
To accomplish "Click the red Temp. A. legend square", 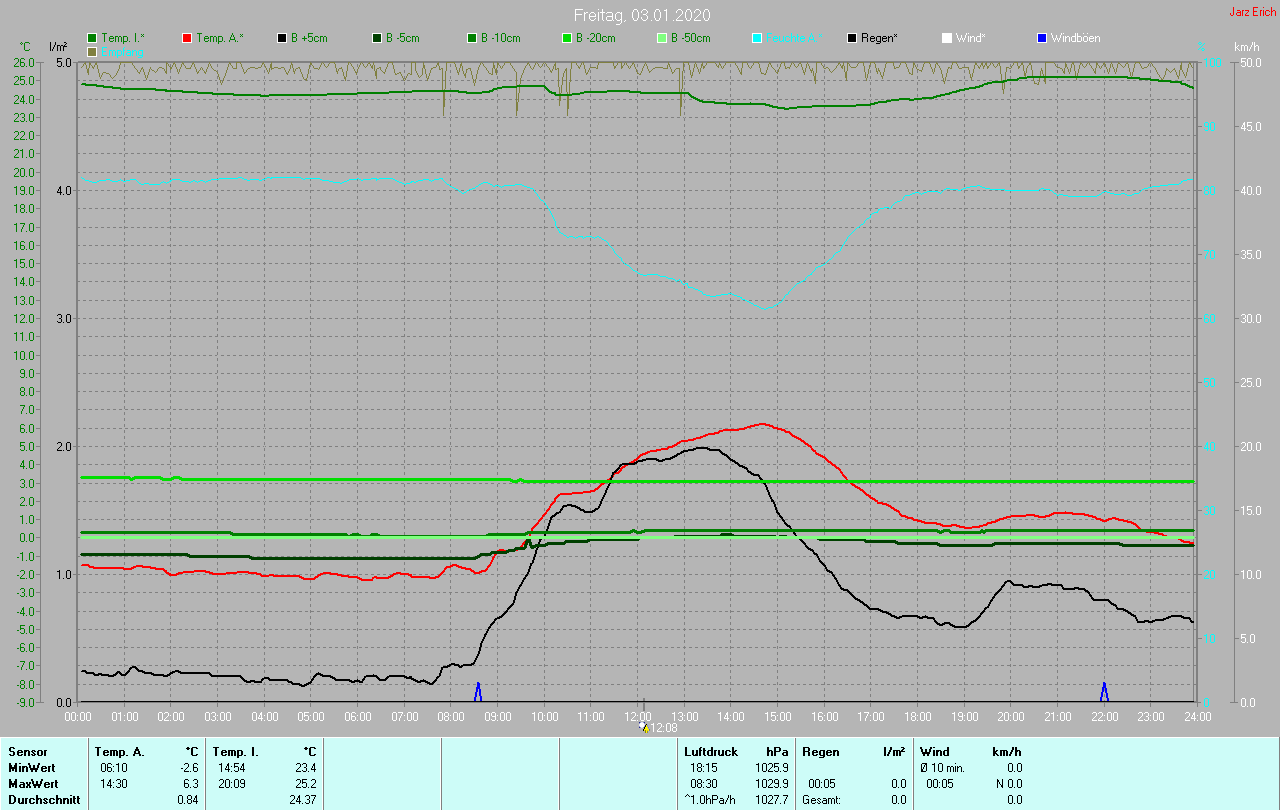I will (188, 38).
